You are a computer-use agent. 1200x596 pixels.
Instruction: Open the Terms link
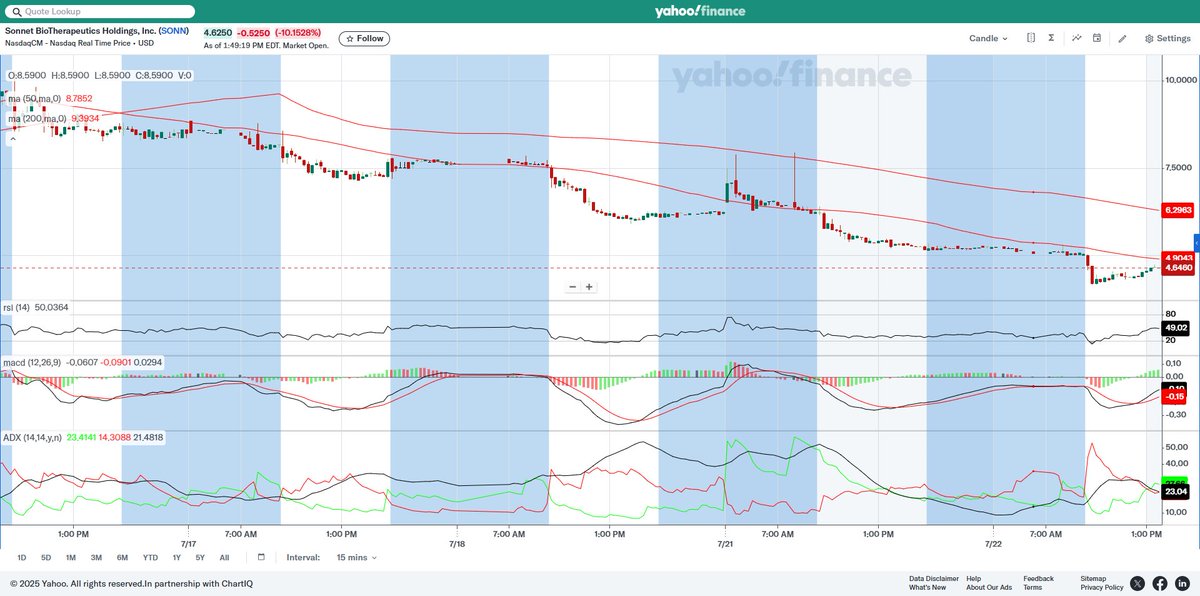tap(1032, 587)
